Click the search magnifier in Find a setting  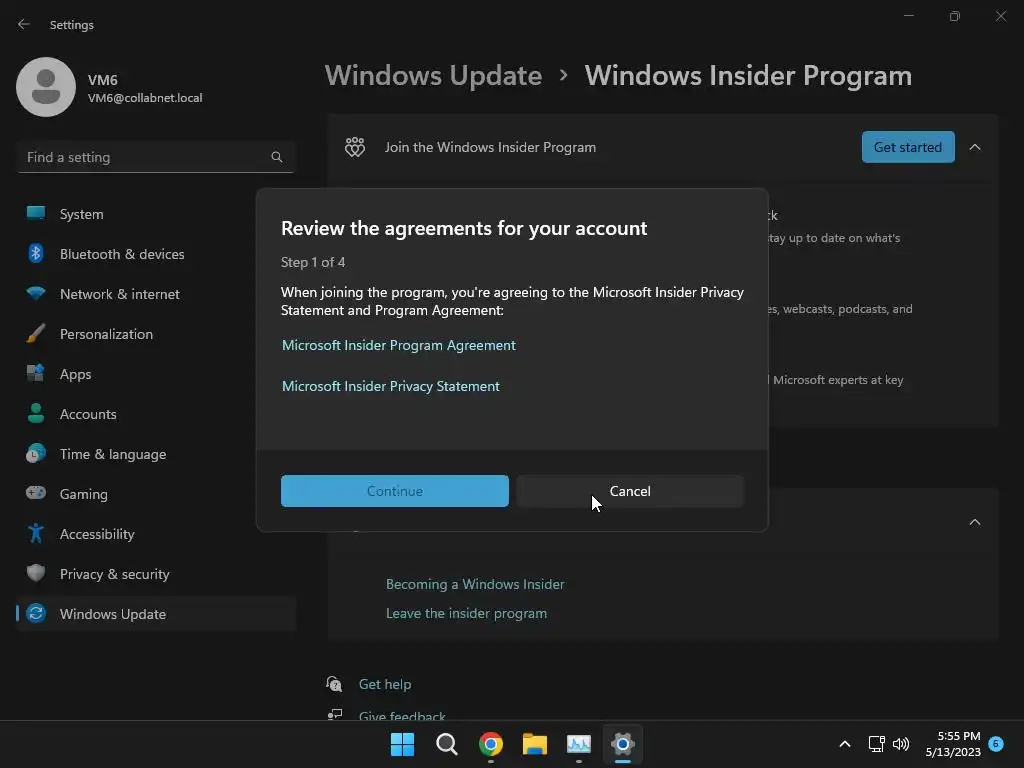click(277, 157)
